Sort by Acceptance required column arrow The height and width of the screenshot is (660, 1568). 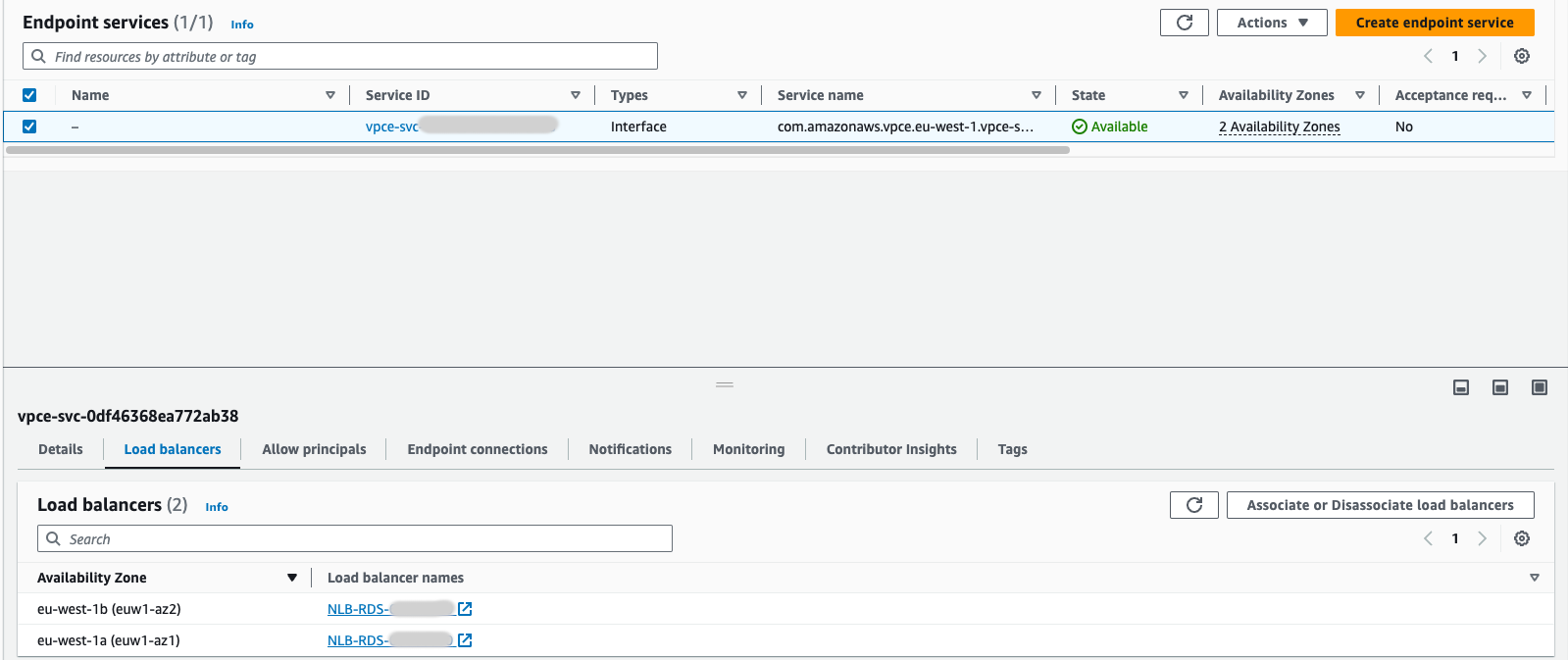point(1527,95)
